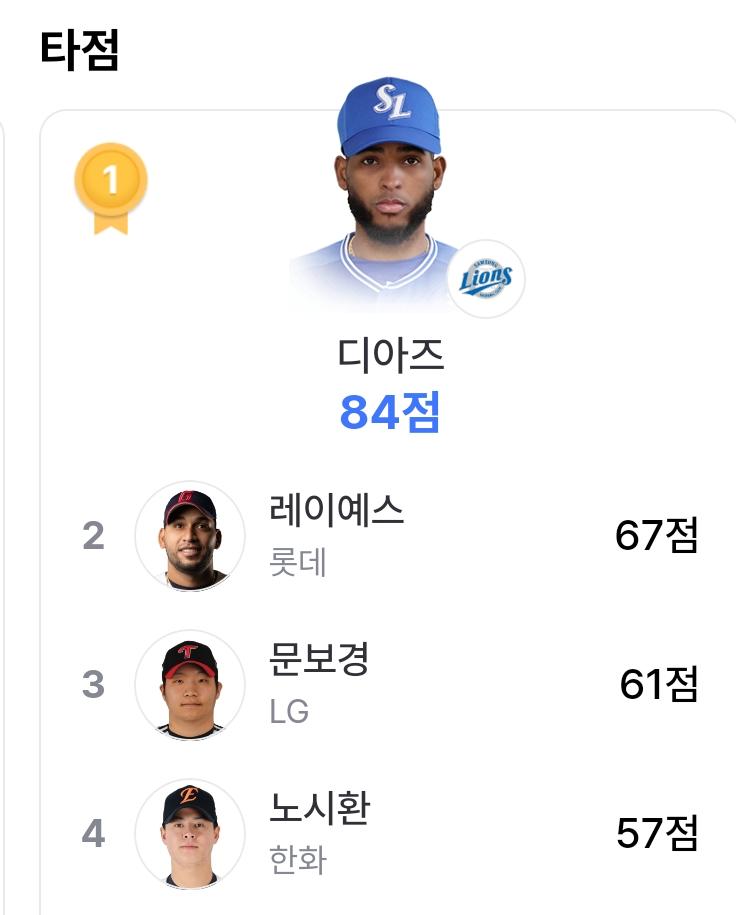This screenshot has height=915, width=736.
Task: Tap rank number 4 in list
Action: (x=93, y=833)
